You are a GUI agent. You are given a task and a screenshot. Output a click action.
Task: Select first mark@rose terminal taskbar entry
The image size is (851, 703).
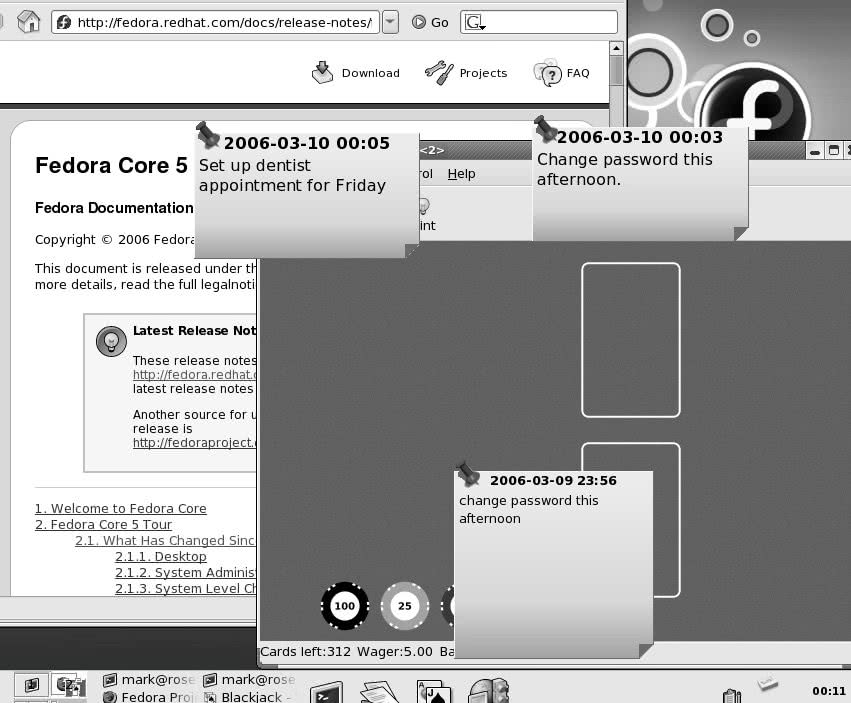(x=149, y=680)
